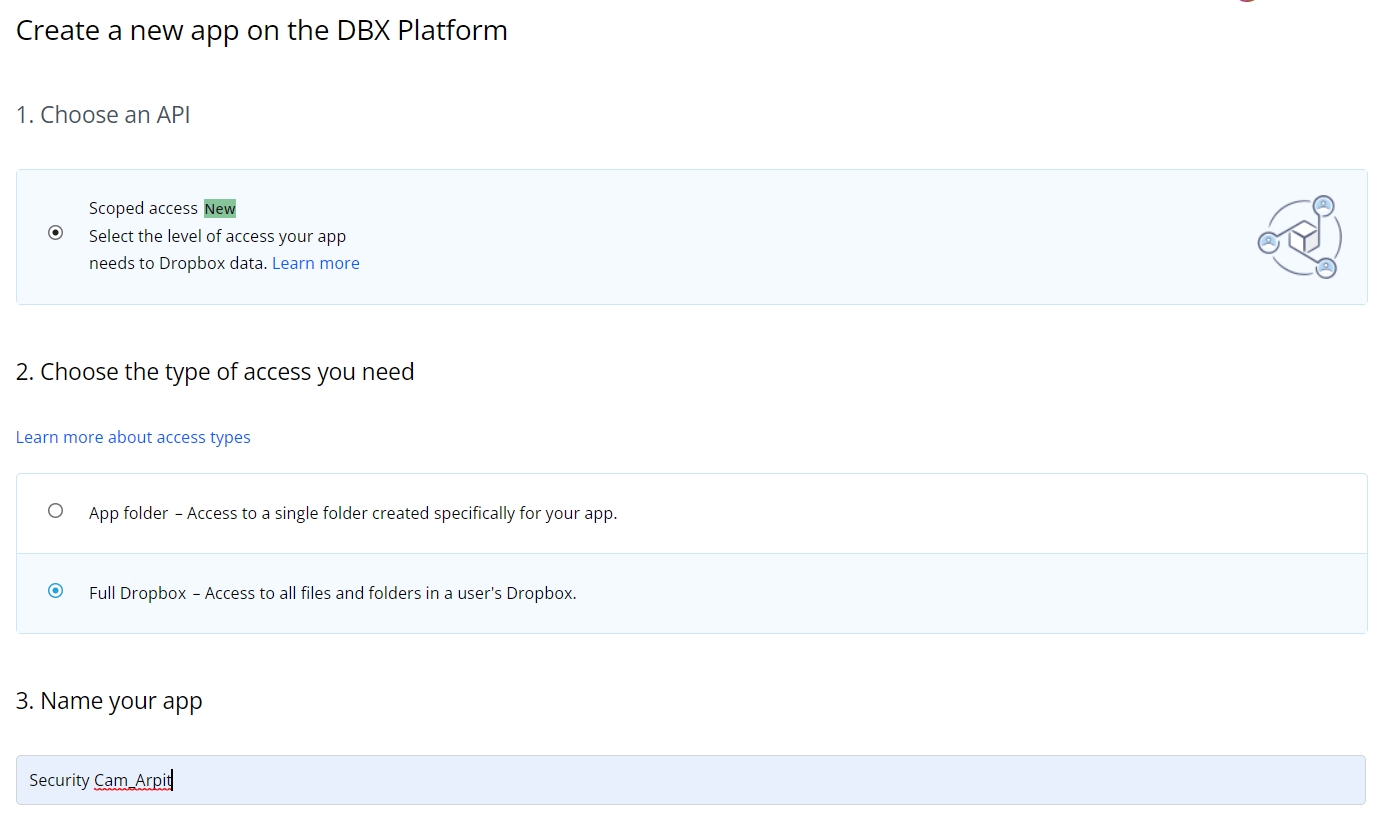Click the green New badge
Image resolution: width=1387 pixels, height=816 pixels.
click(x=220, y=208)
